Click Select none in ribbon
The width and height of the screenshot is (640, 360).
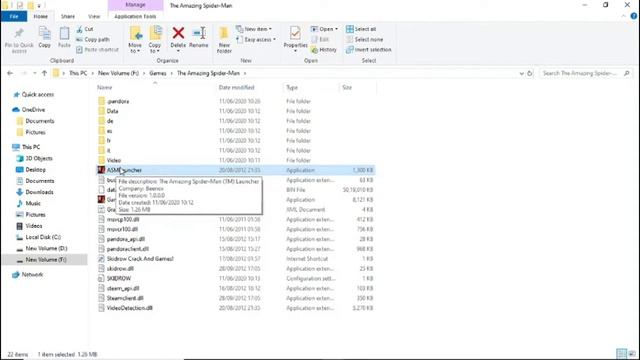pos(364,40)
